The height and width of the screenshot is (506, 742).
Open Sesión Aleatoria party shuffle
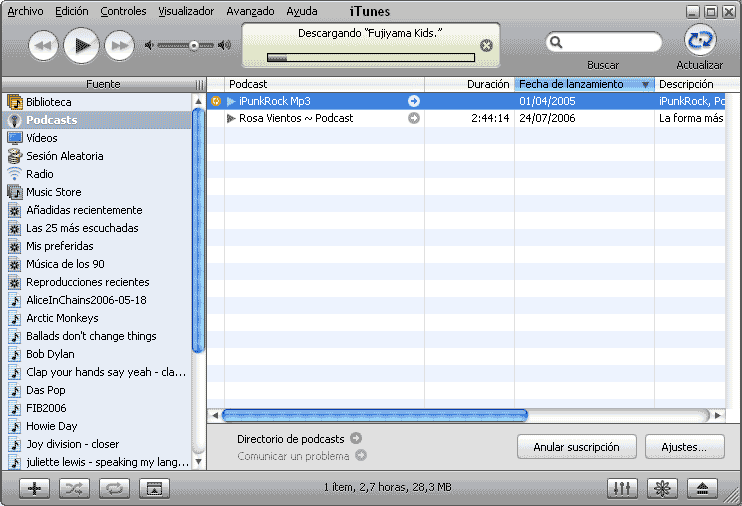pyautogui.click(x=97, y=156)
